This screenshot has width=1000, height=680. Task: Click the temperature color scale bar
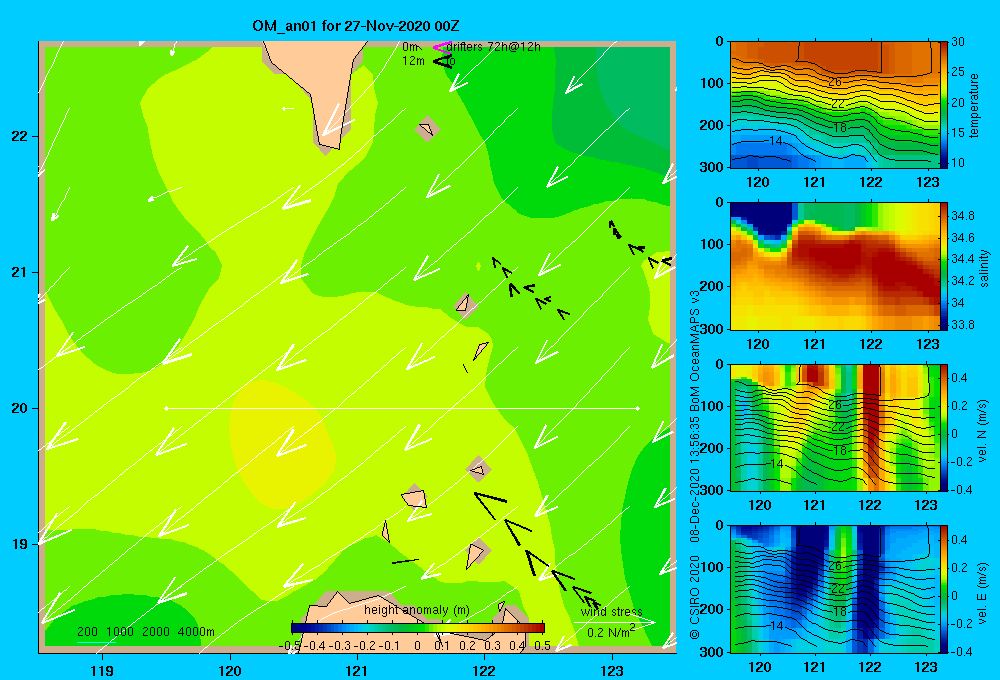click(x=943, y=105)
